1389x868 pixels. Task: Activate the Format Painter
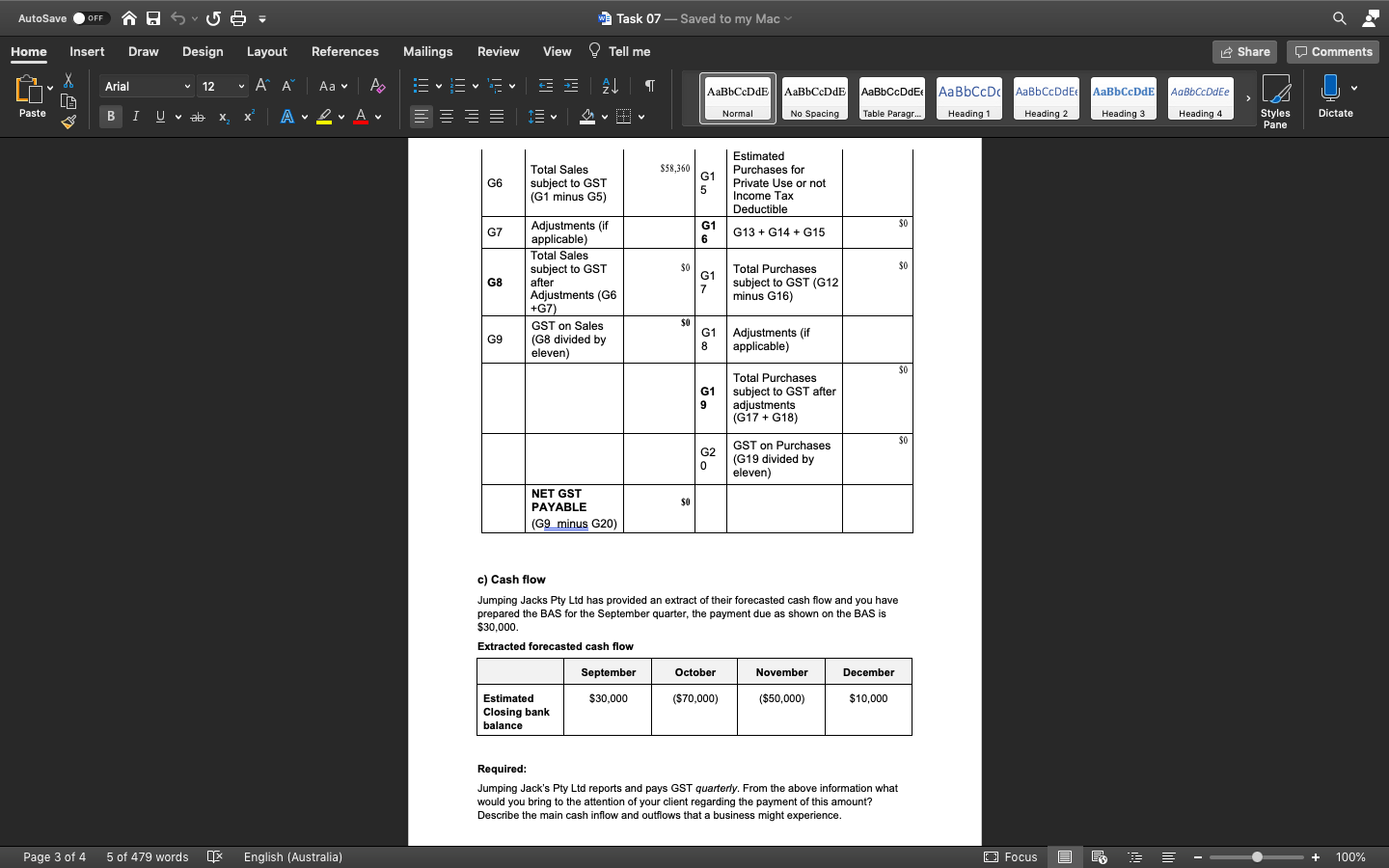[68, 122]
